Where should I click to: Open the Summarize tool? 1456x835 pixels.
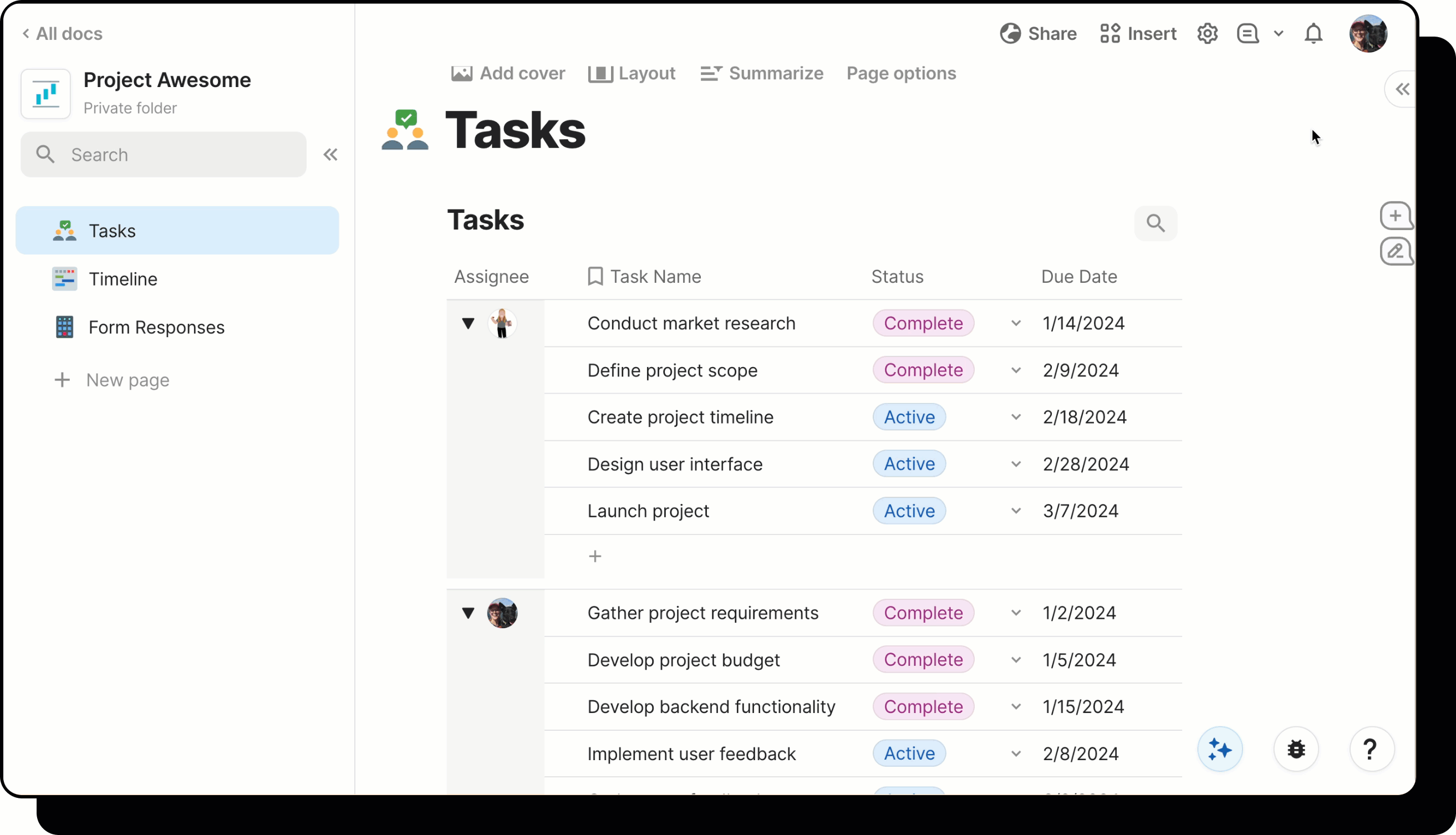coord(763,73)
